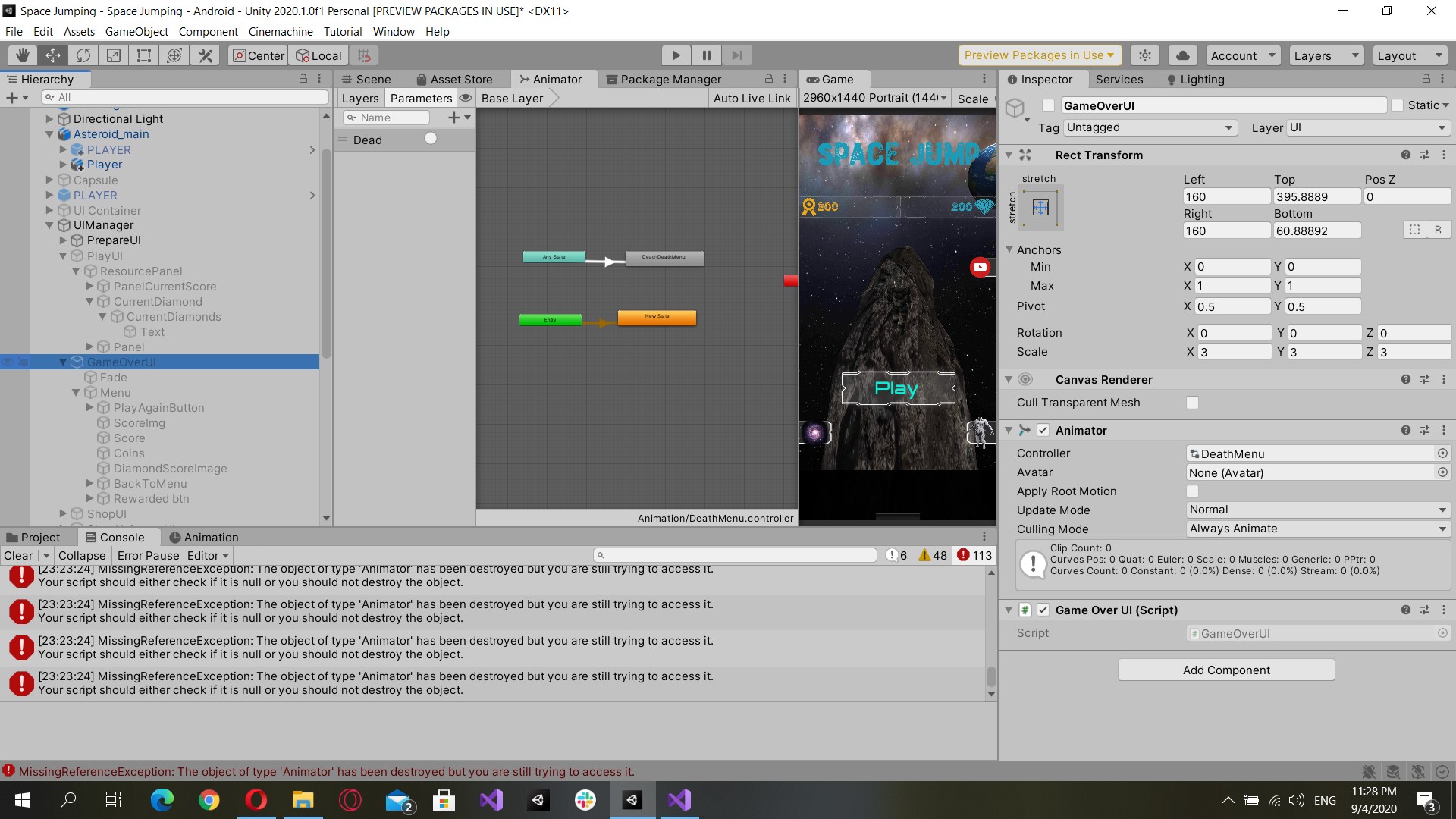Add new animator parameter plus
1456x819 pixels.
tap(454, 118)
